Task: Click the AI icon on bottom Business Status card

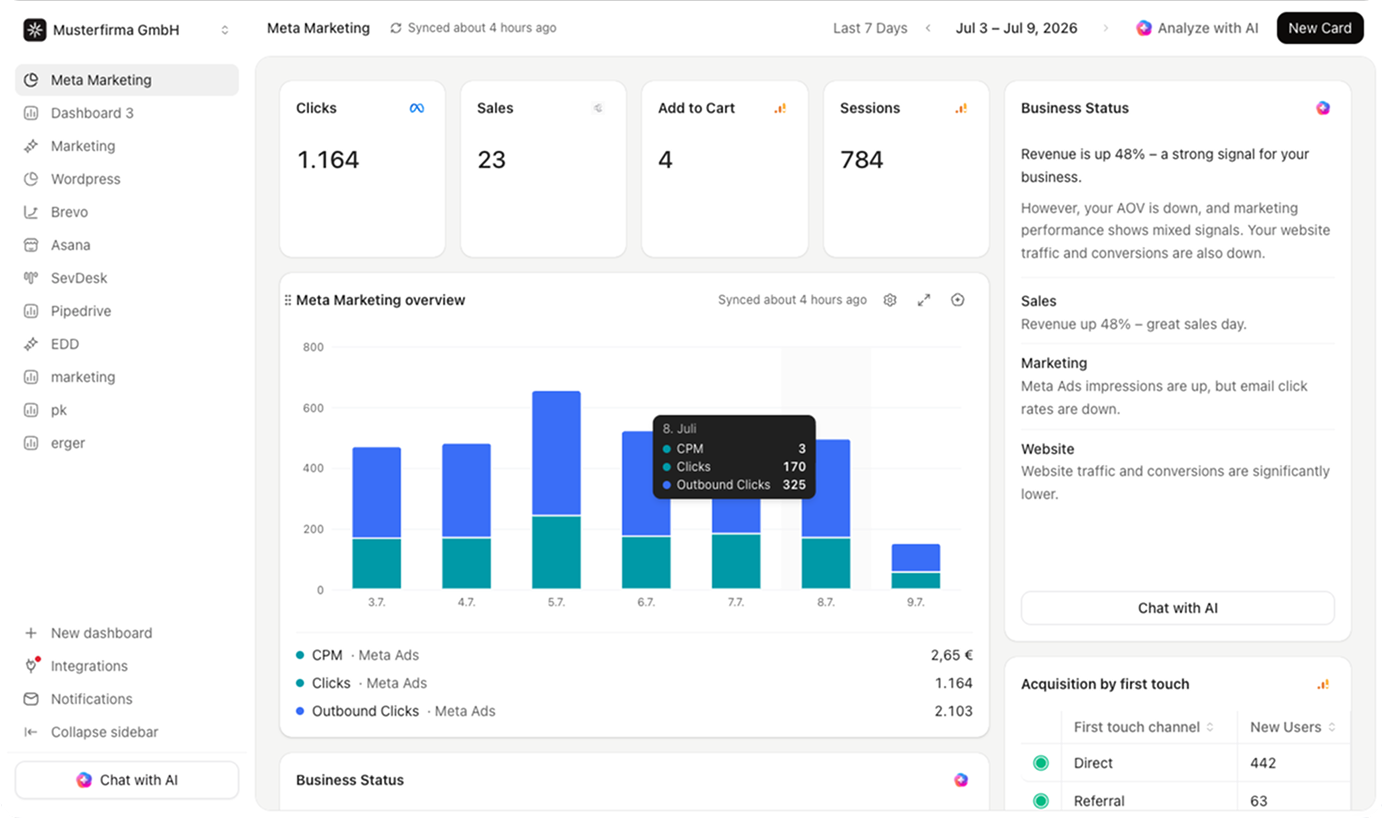Action: coord(961,780)
